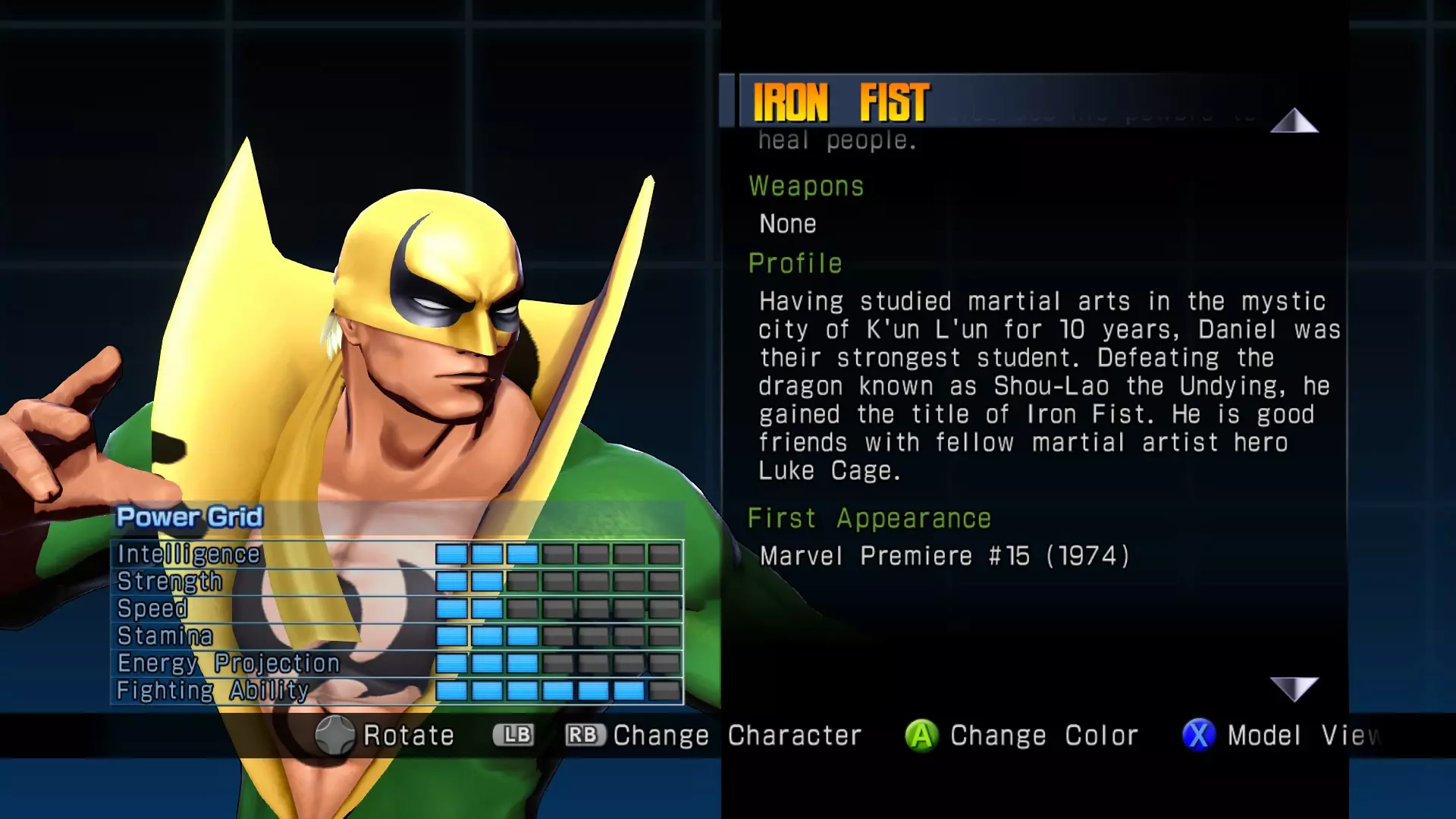Click the Rotate label

[x=409, y=736]
